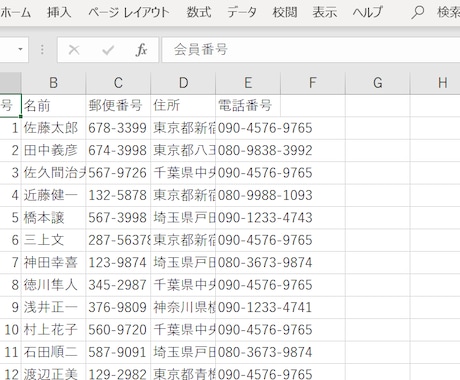Click the Cancel (X) formula bar icon
This screenshot has height=380, width=460.
point(74,50)
